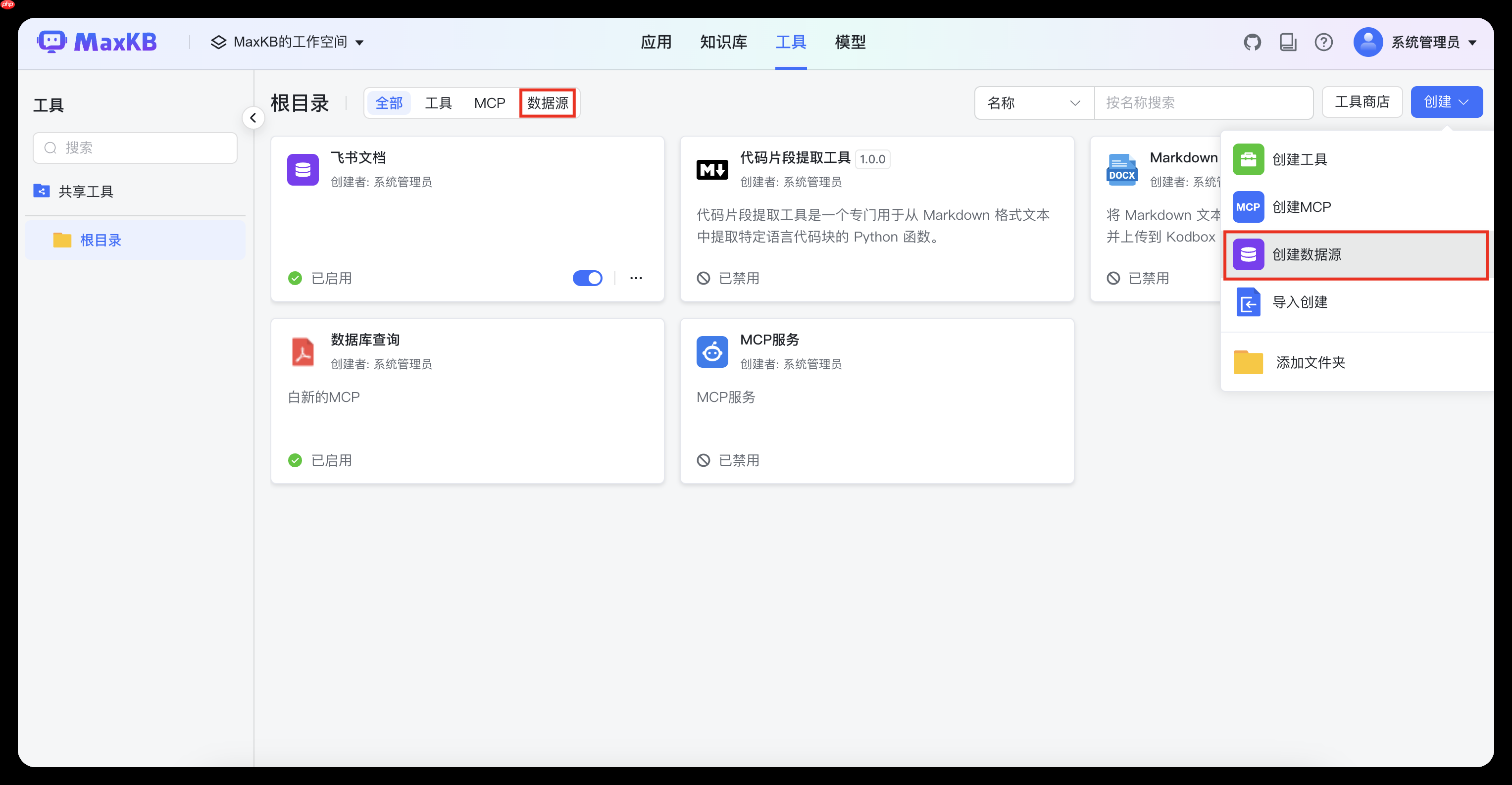This screenshot has height=785, width=1512.
Task: Click the 共享工具 share icon in sidebar
Action: coord(41,191)
